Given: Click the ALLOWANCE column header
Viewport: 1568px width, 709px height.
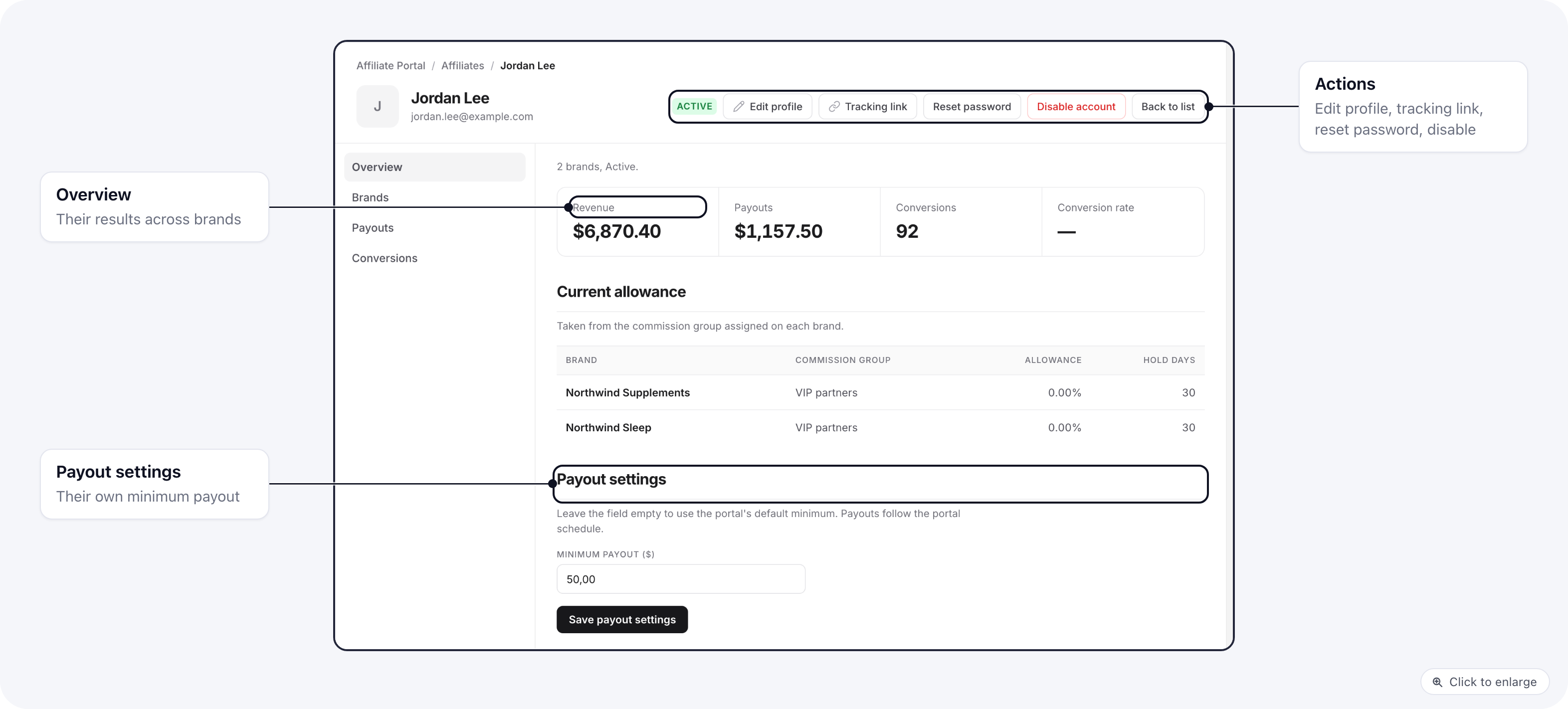Looking at the screenshot, I should (x=1053, y=360).
